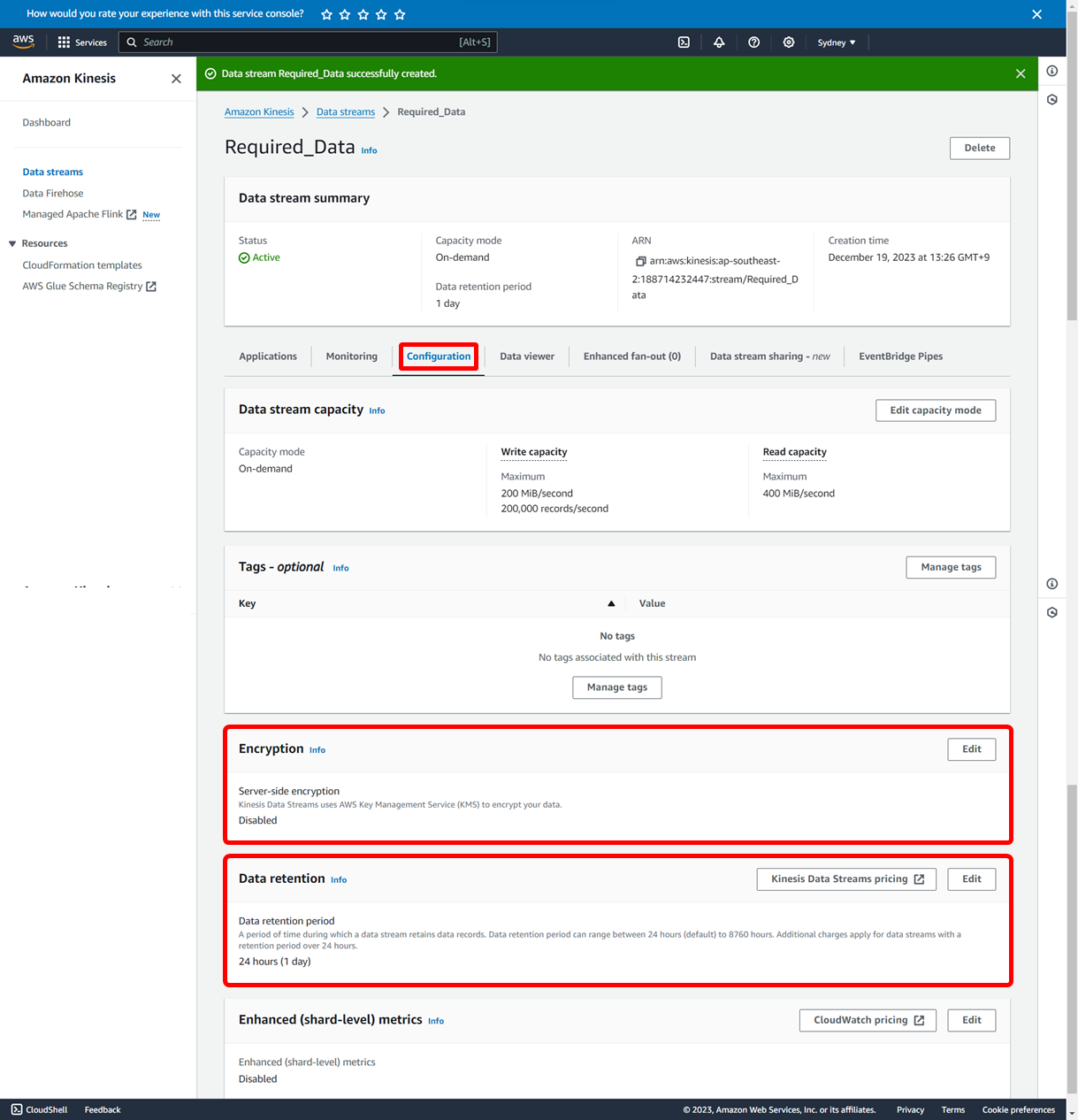Click Edit capacity mode button
1078x1120 pixels.
coord(936,410)
